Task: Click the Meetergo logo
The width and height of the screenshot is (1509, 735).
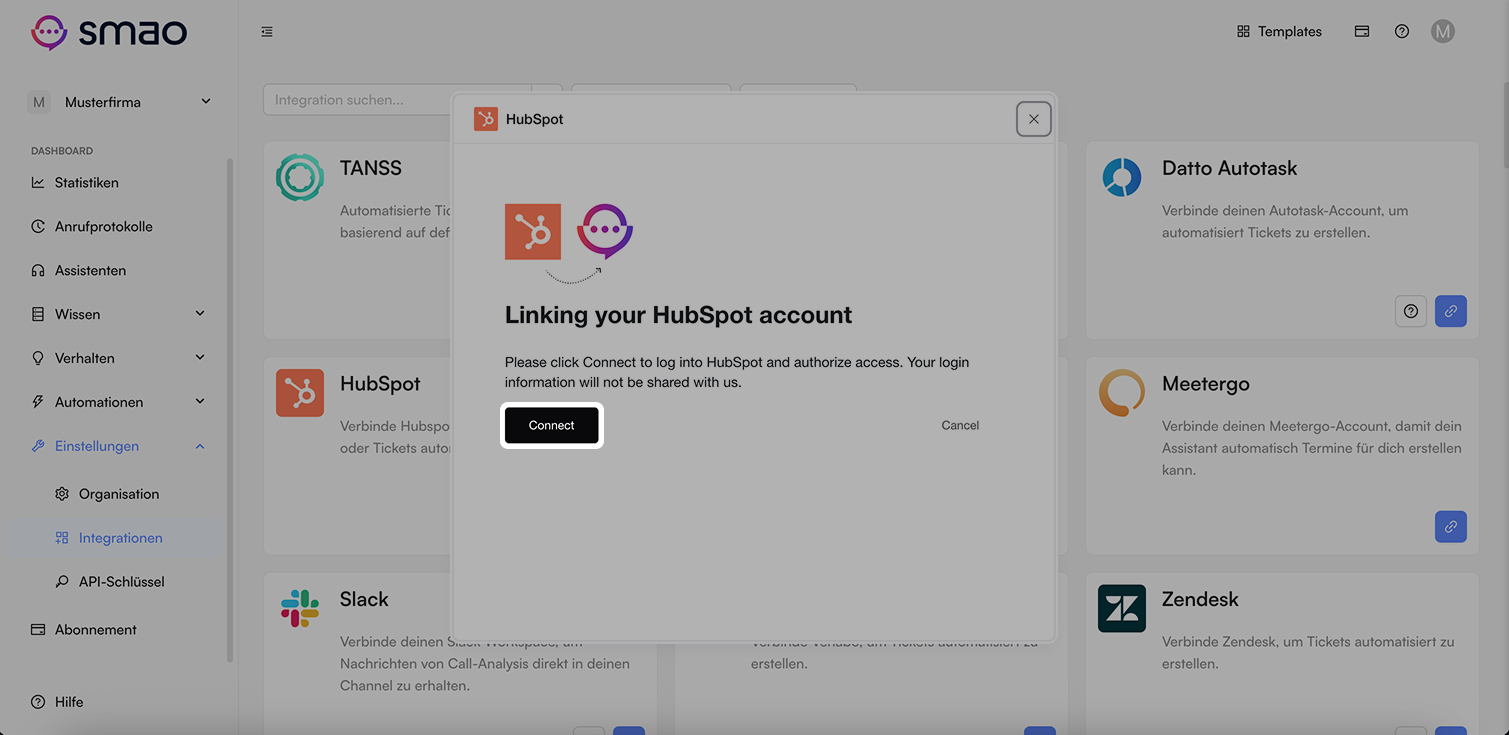Action: pyautogui.click(x=1122, y=393)
